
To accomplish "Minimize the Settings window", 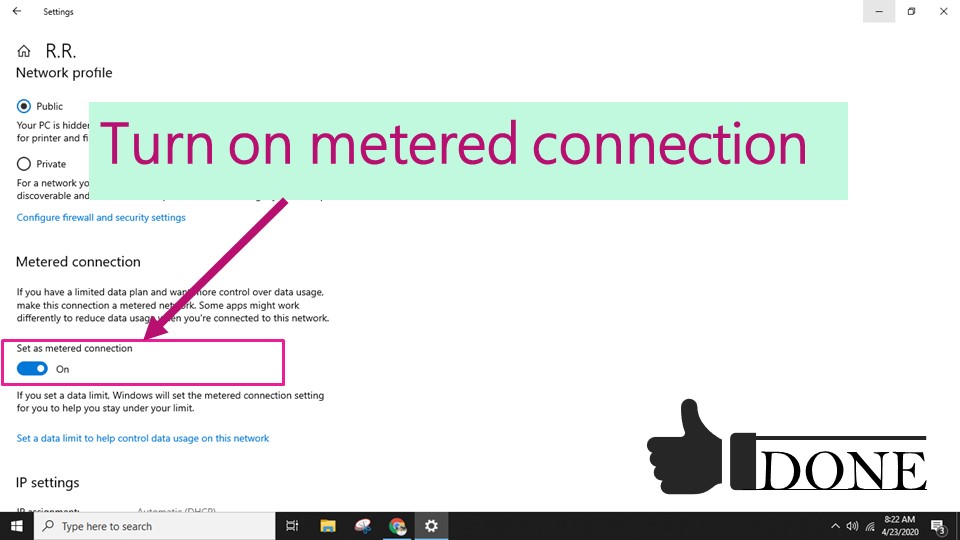I will pos(879,11).
